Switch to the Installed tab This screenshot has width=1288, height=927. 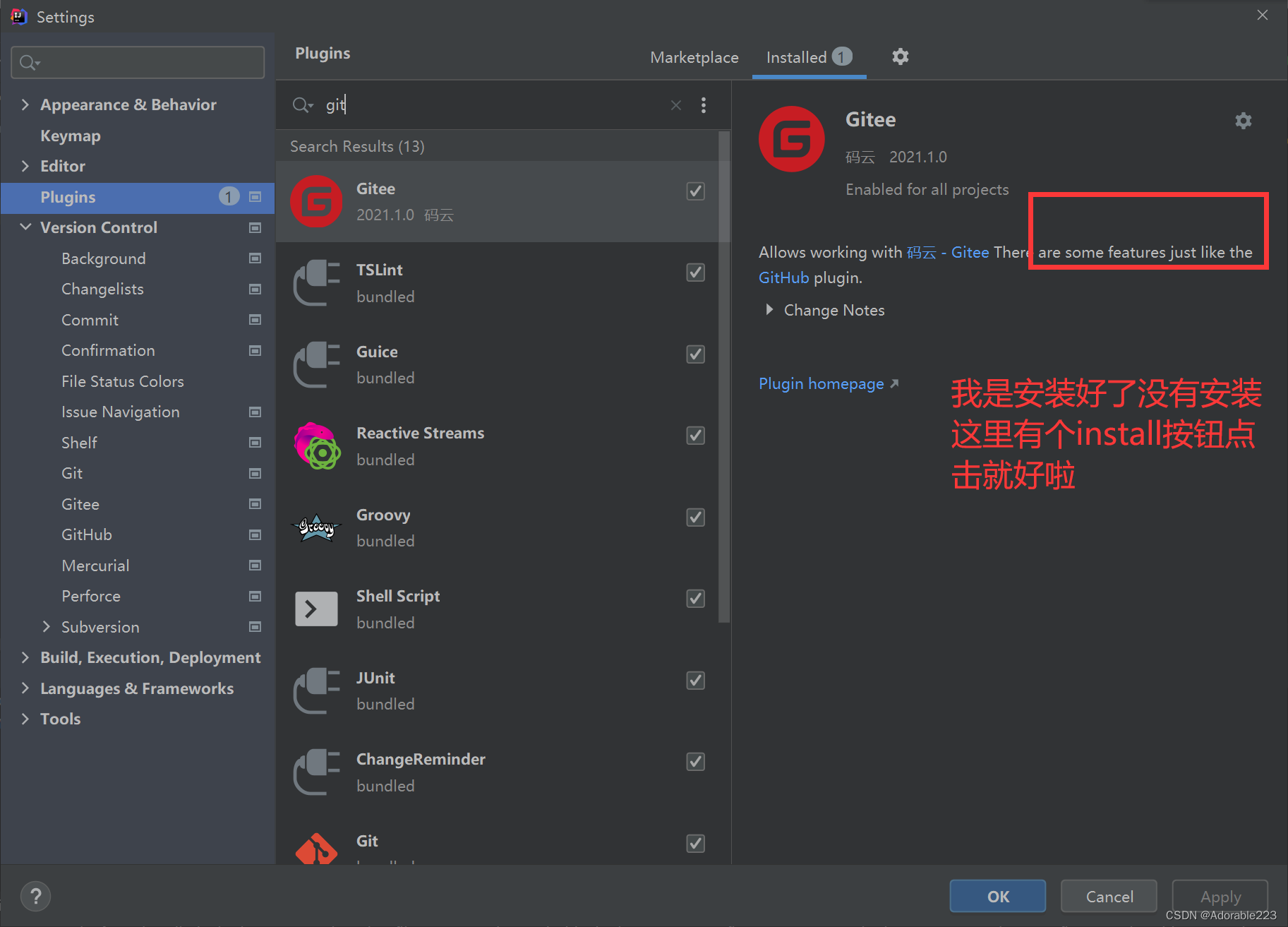click(x=809, y=57)
